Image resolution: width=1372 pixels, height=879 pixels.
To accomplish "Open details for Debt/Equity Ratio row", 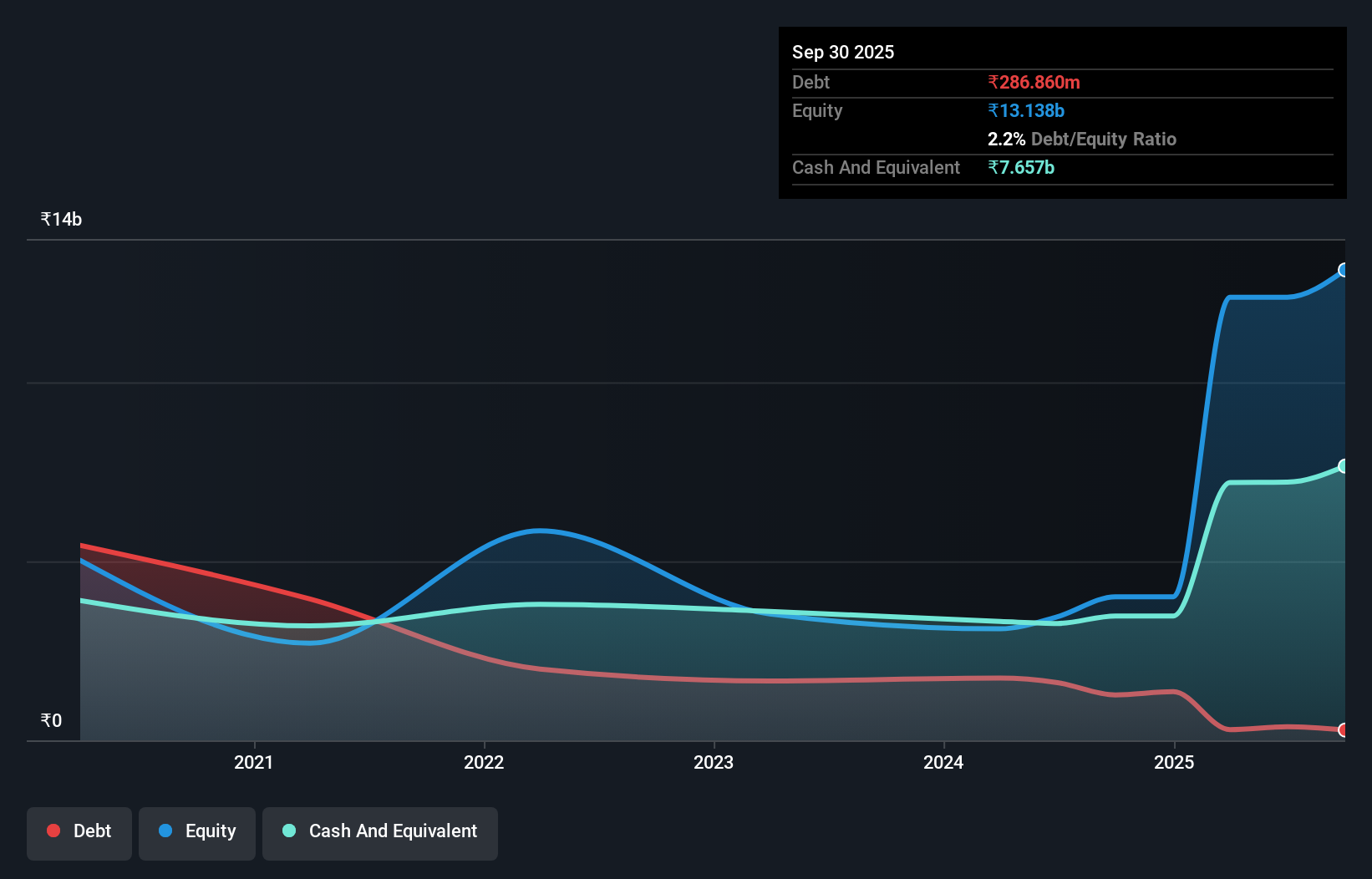I will (1082, 140).
